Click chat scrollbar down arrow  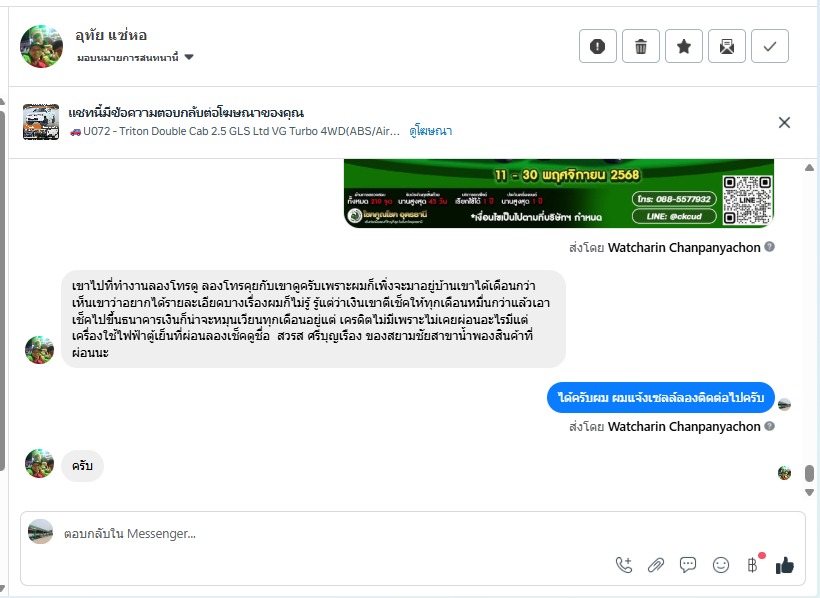pos(809,492)
